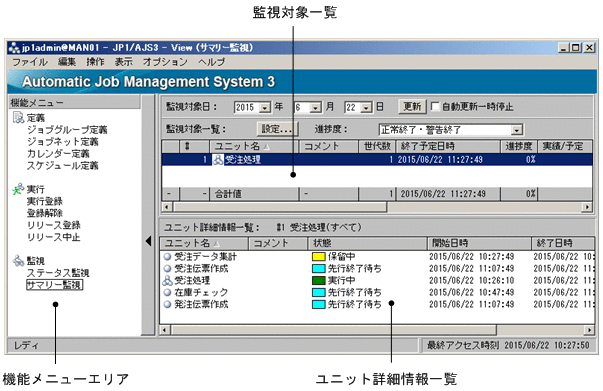Screen dimensions: 603x391
Task: Sort detail list by ユニット名 header
Action: pyautogui.click(x=204, y=243)
